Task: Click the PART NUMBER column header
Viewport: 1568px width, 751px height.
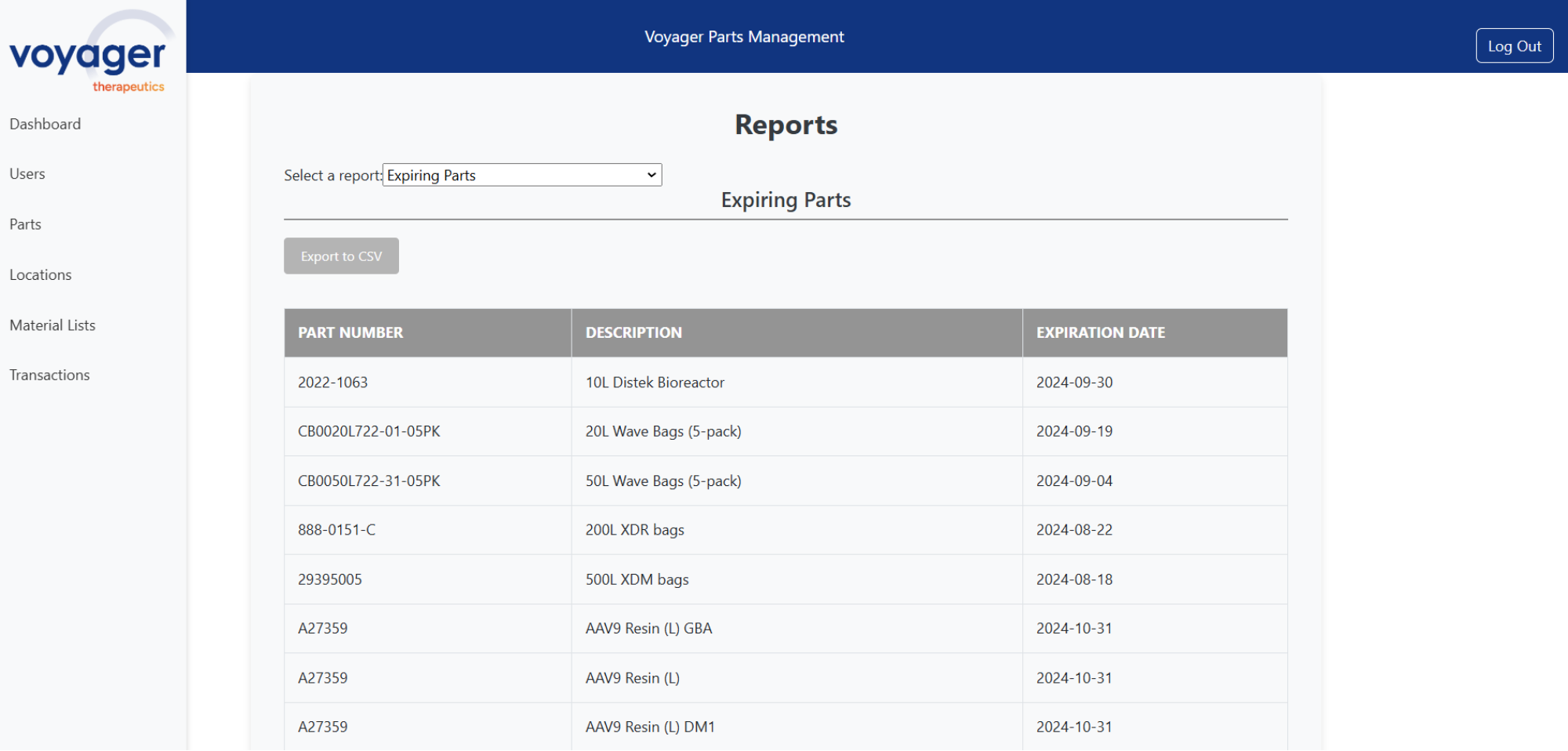Action: (350, 333)
